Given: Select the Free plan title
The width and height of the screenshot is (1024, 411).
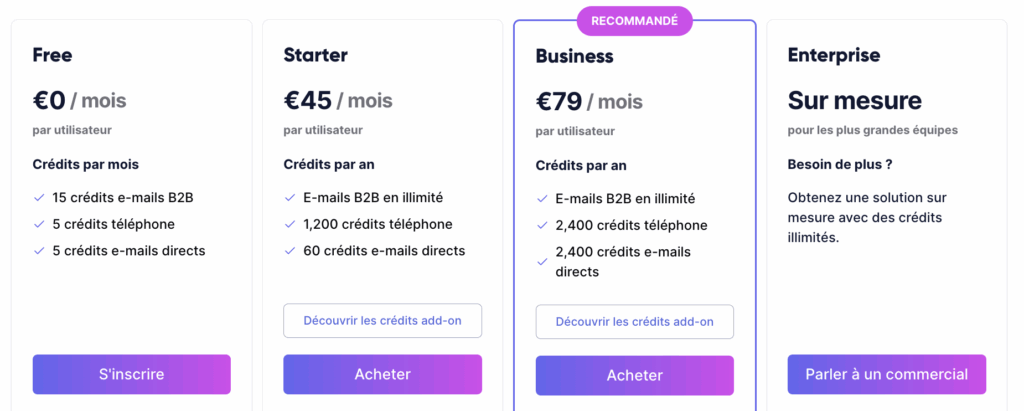Looking at the screenshot, I should [52, 55].
